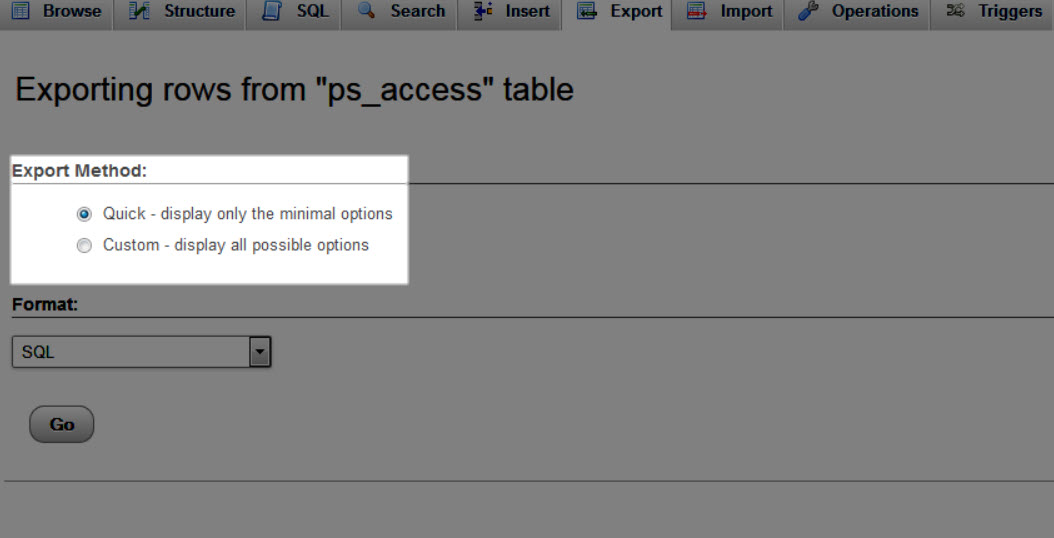Click the SQL tab document icon
The image size is (1054, 538).
(x=271, y=12)
